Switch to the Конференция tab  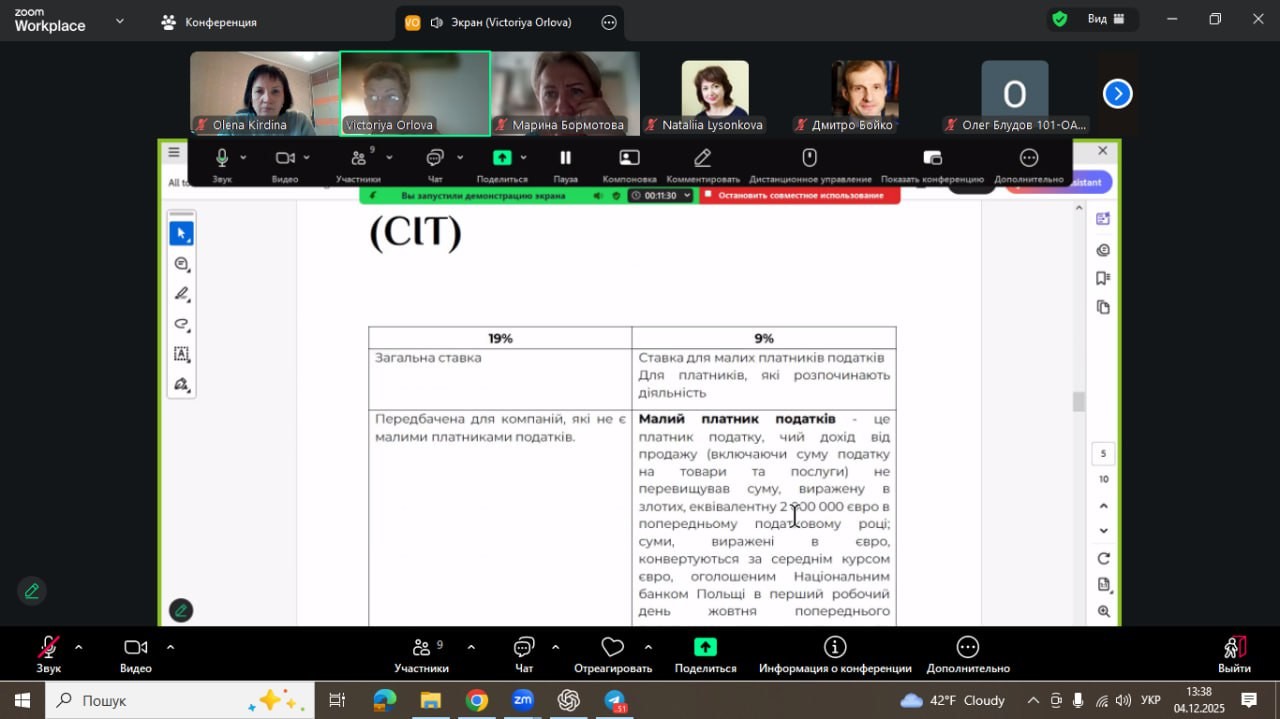pos(210,22)
